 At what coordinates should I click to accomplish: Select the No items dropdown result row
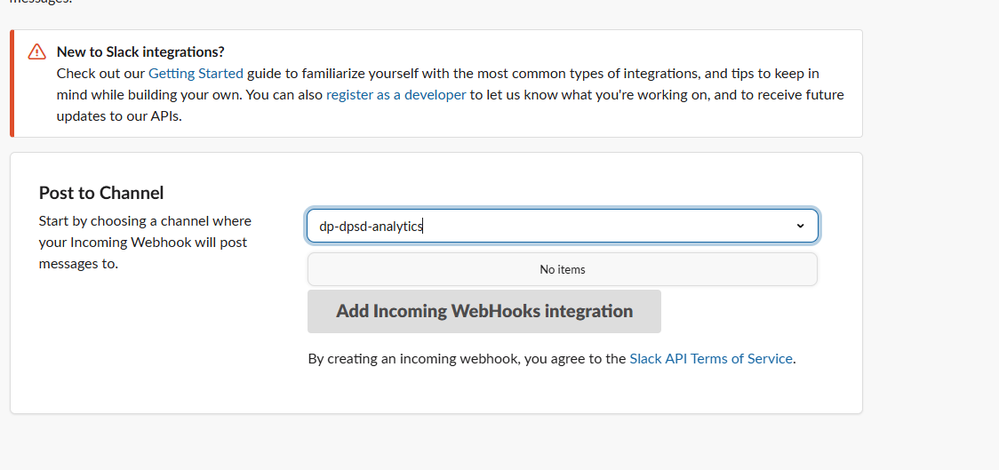pos(562,269)
